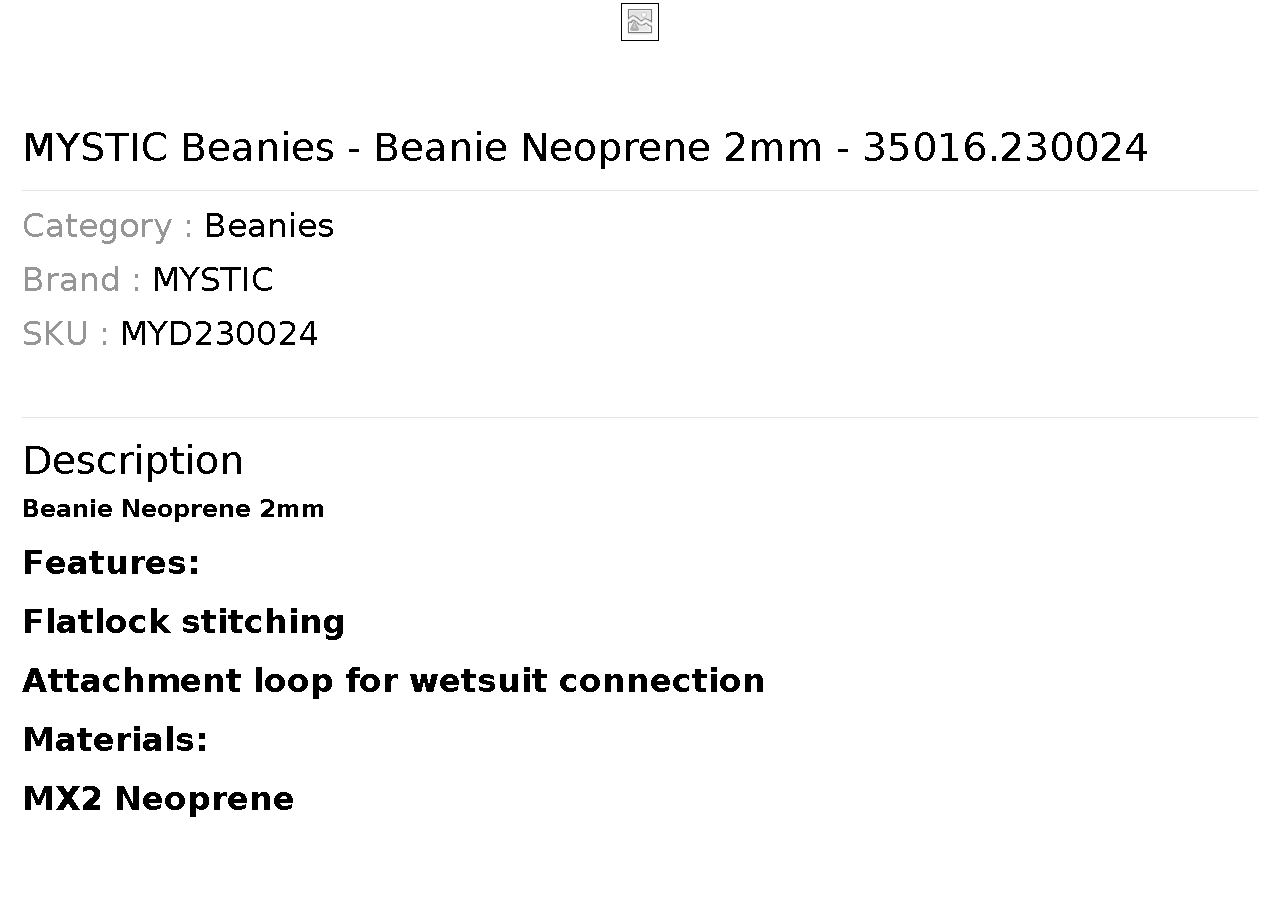Click the product title MYSTIC Beanies heading

point(585,148)
